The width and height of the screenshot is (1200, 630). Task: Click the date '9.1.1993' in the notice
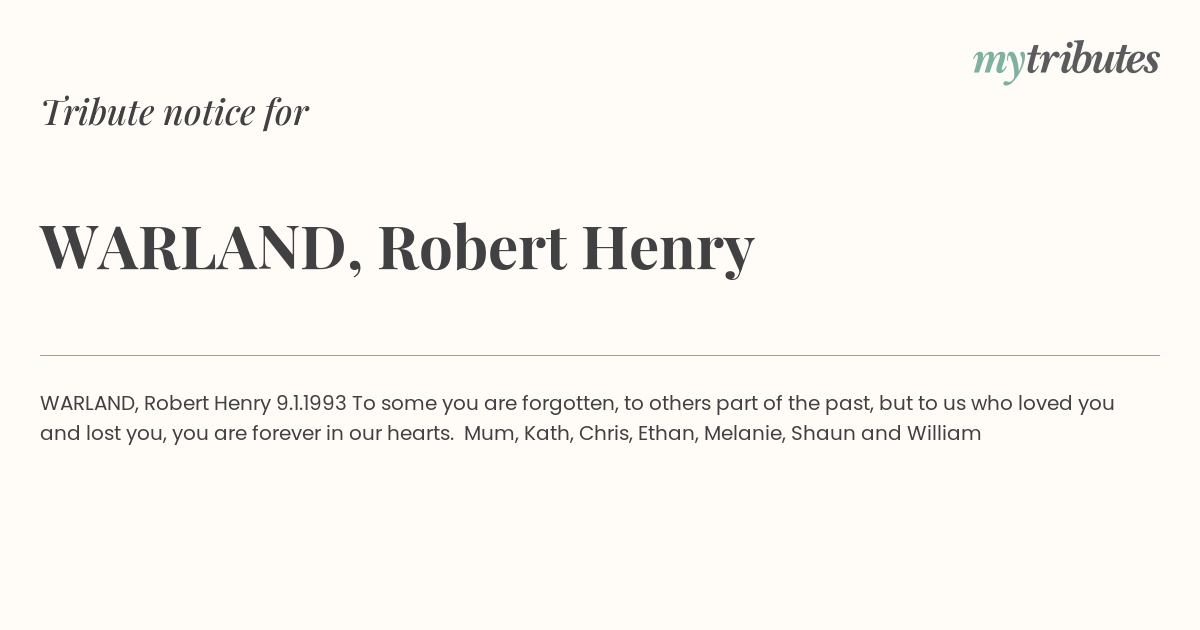(311, 403)
